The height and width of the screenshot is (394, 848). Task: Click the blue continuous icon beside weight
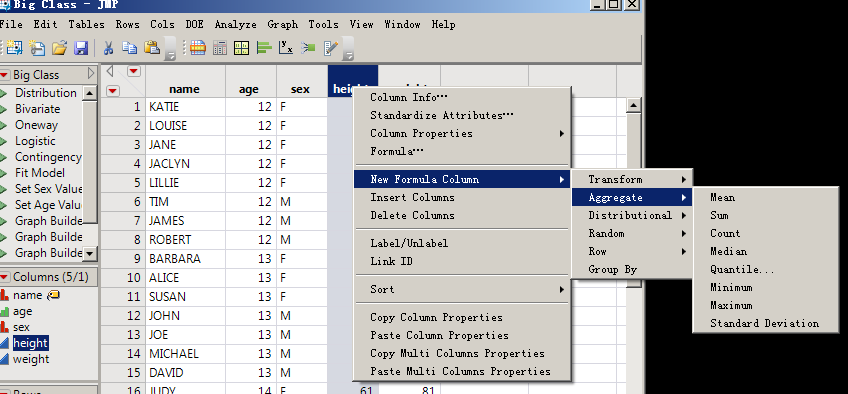(x=4, y=359)
